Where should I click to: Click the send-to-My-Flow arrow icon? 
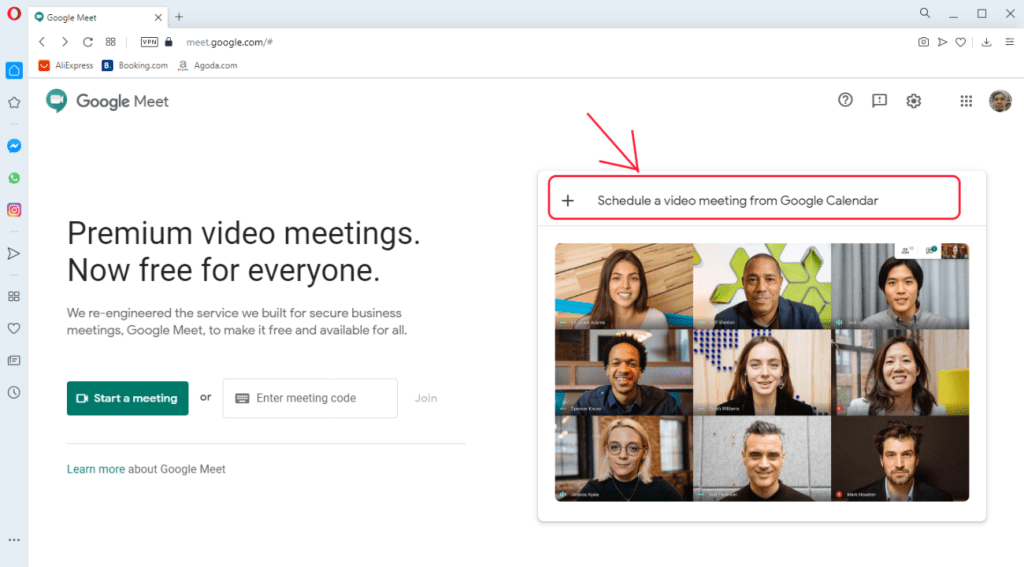(942, 42)
